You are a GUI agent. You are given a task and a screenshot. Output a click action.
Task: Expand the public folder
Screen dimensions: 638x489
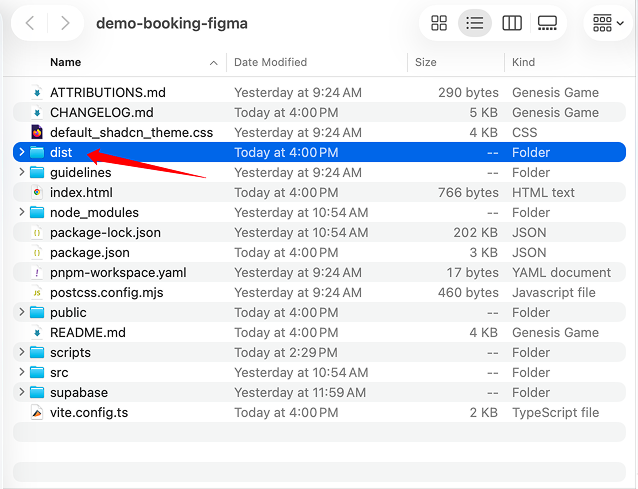pyautogui.click(x=22, y=312)
